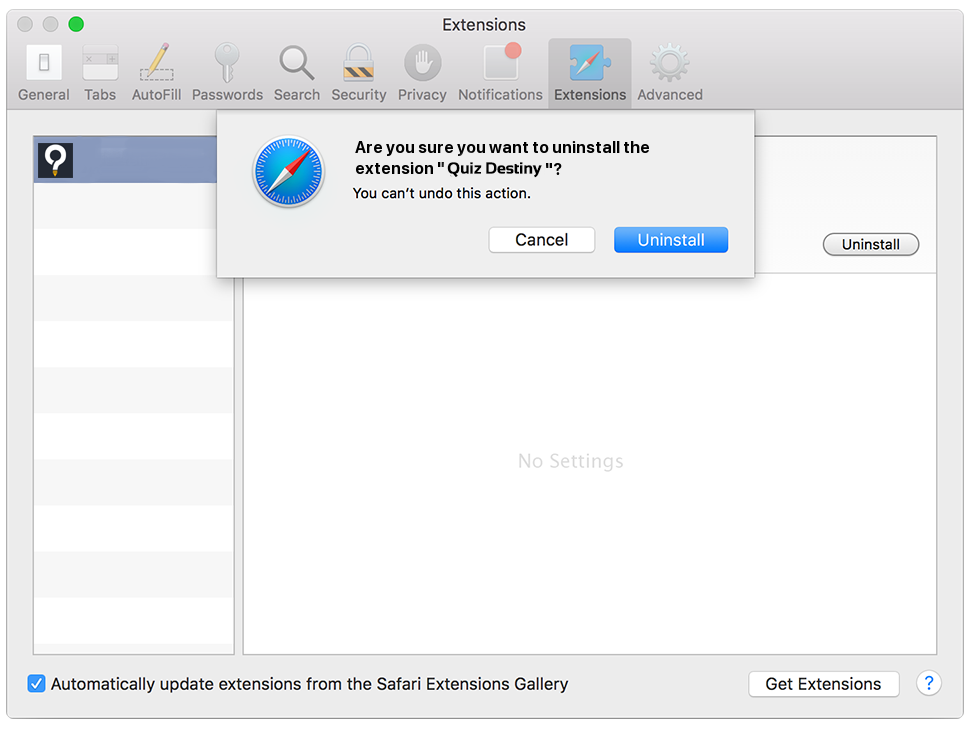Open the Advanced preferences pane

[x=669, y=73]
